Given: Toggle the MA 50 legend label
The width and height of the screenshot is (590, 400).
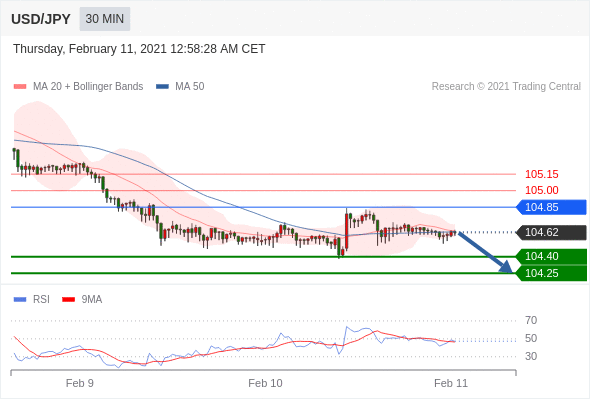Looking at the screenshot, I should (190, 87).
